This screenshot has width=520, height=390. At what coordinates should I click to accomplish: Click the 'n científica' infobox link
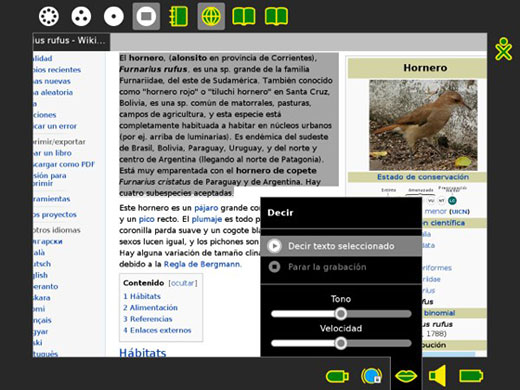click(444, 223)
